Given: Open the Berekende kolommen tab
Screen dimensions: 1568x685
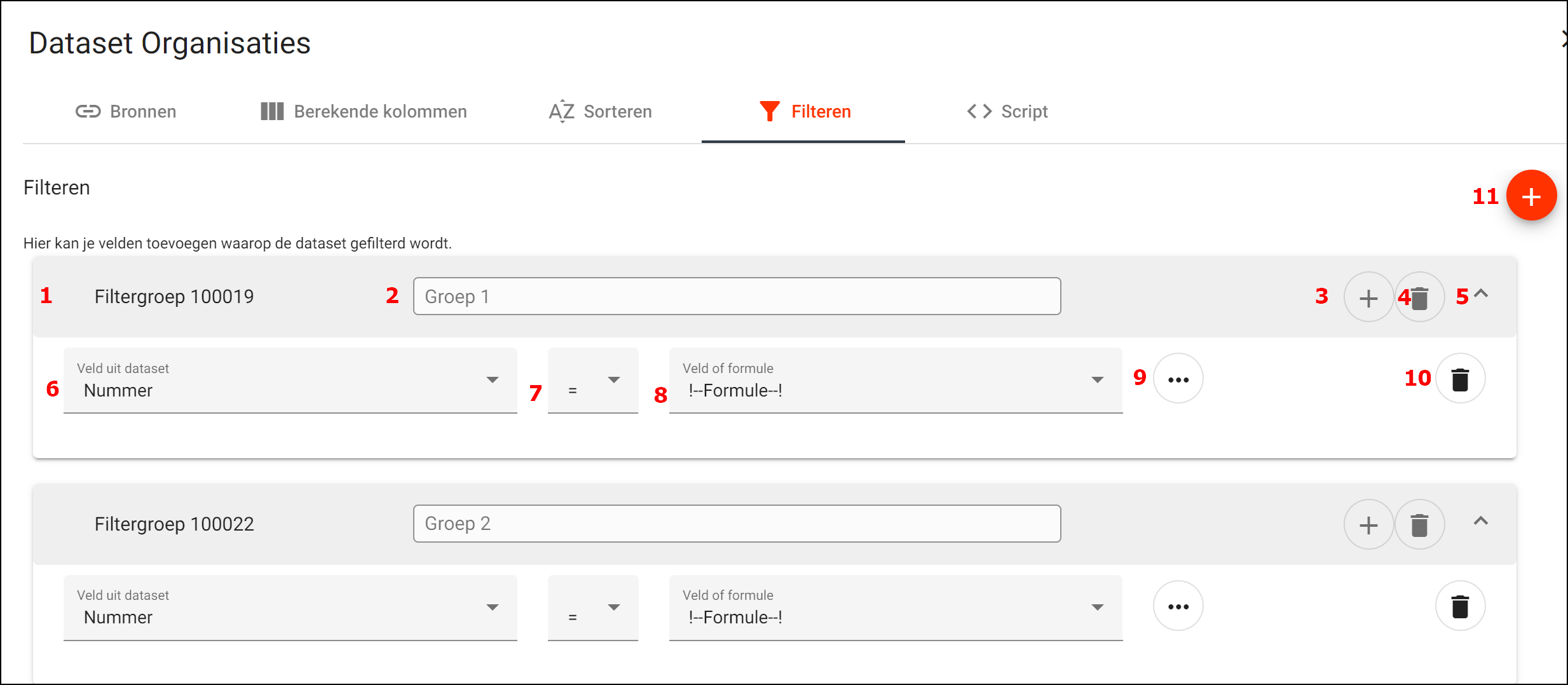Looking at the screenshot, I should click(364, 112).
